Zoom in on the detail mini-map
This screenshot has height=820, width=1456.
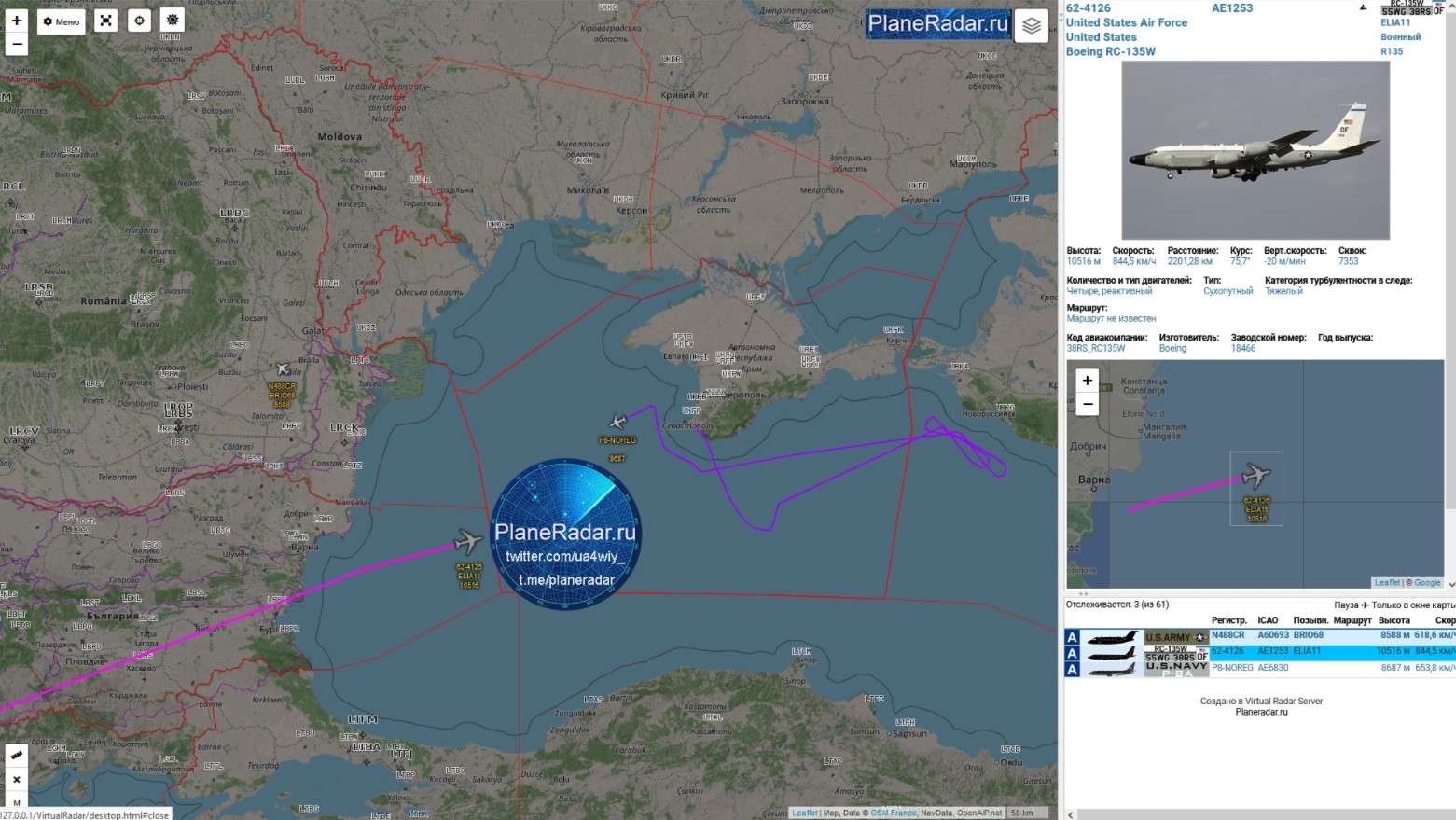click(x=1088, y=381)
